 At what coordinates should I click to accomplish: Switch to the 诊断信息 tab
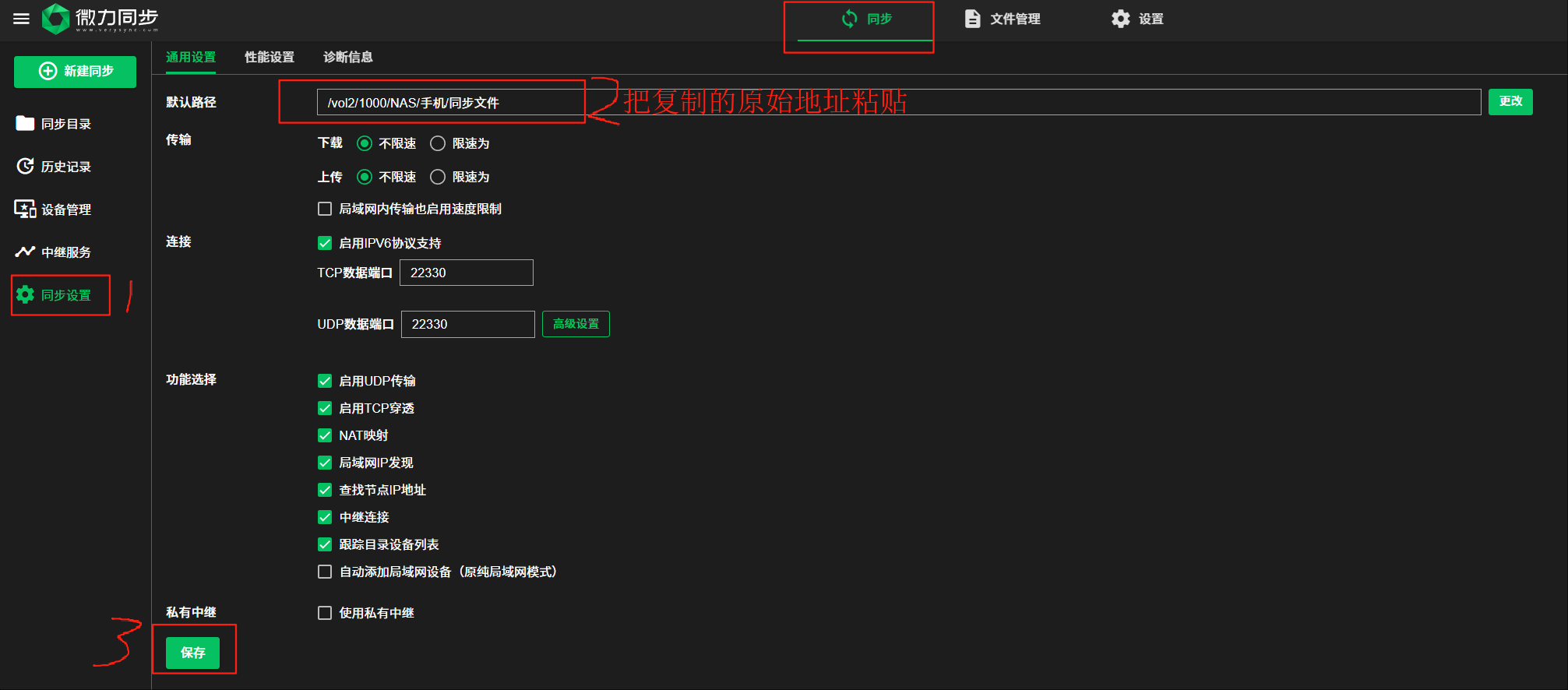(x=347, y=57)
